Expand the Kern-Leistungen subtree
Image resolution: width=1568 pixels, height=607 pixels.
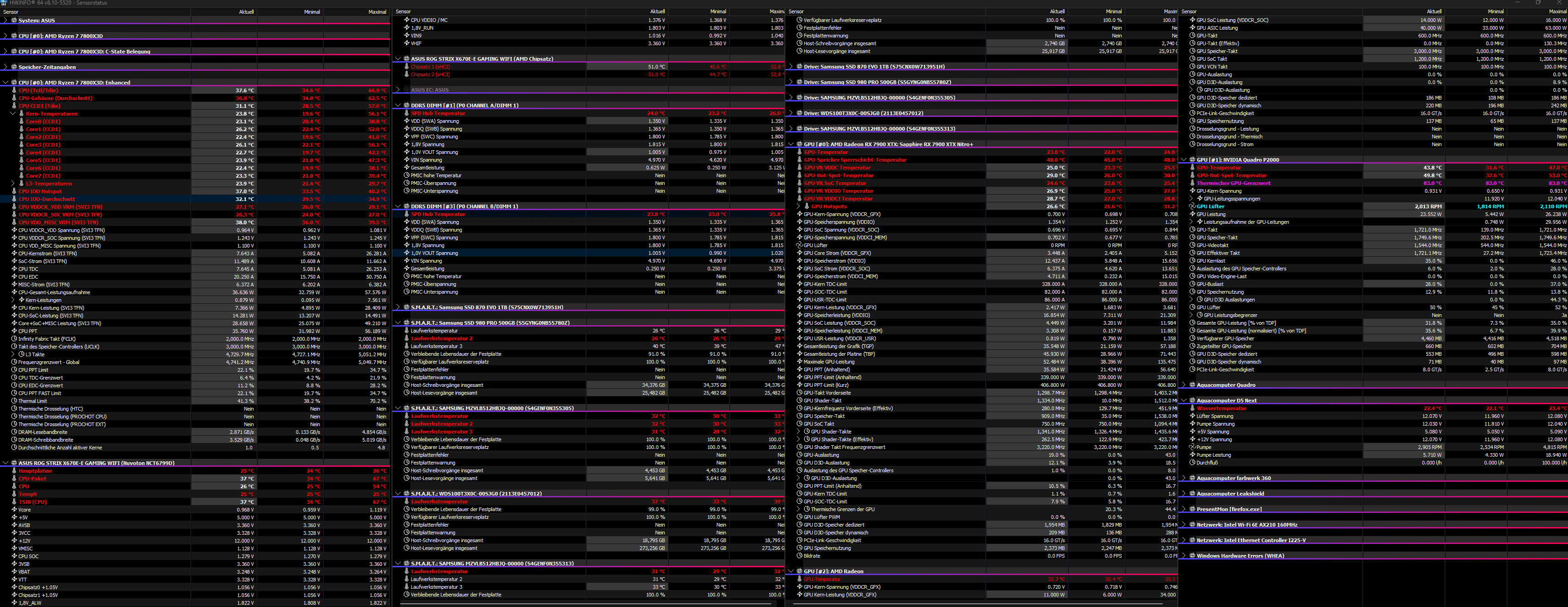(x=13, y=300)
